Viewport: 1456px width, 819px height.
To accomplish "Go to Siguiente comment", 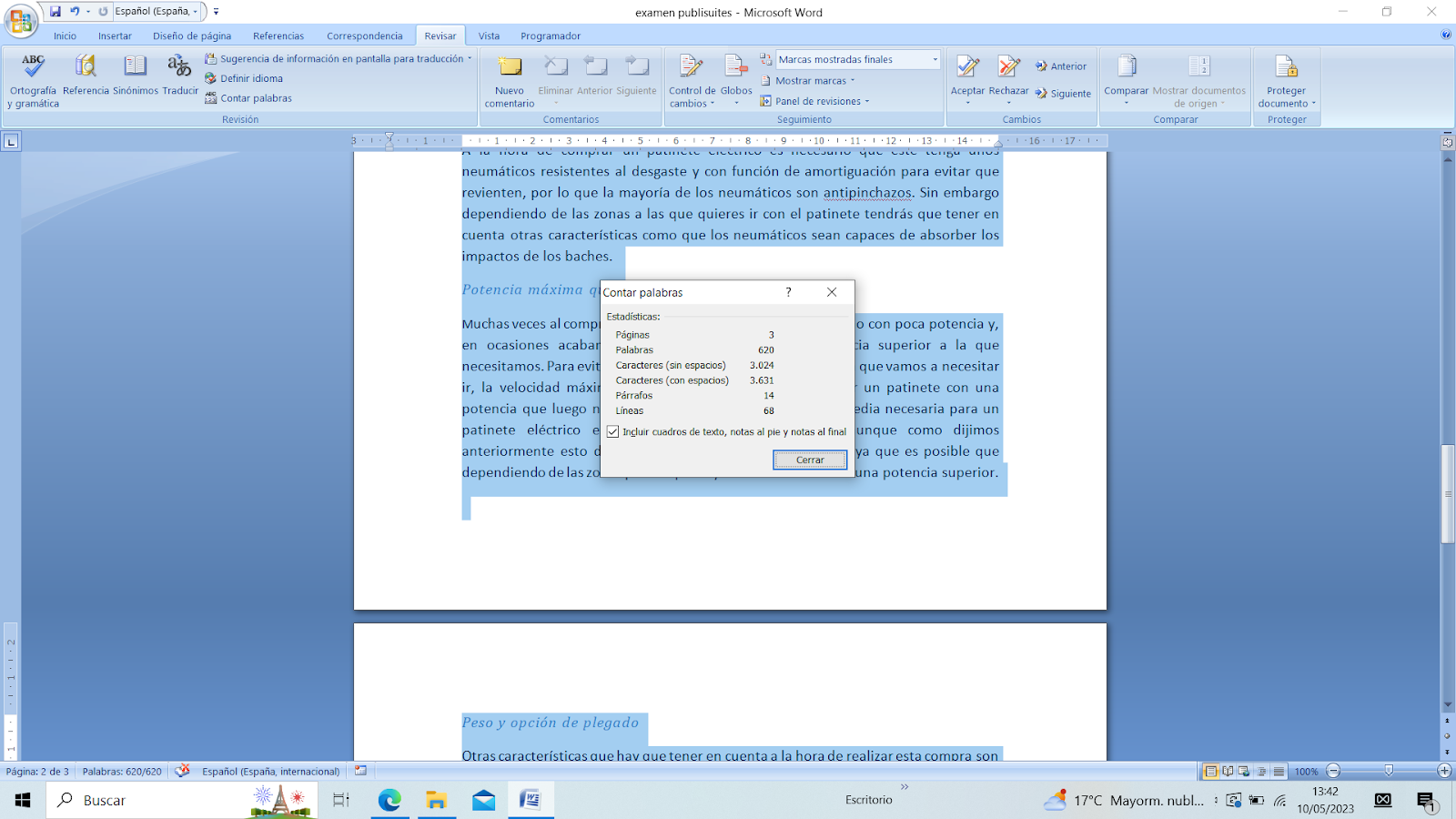I will point(636,75).
